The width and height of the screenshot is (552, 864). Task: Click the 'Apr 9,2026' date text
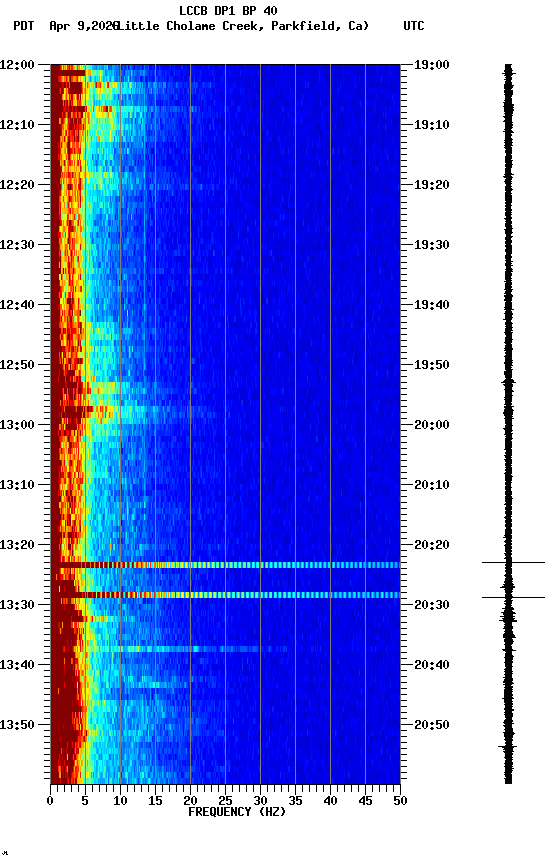coord(84,26)
